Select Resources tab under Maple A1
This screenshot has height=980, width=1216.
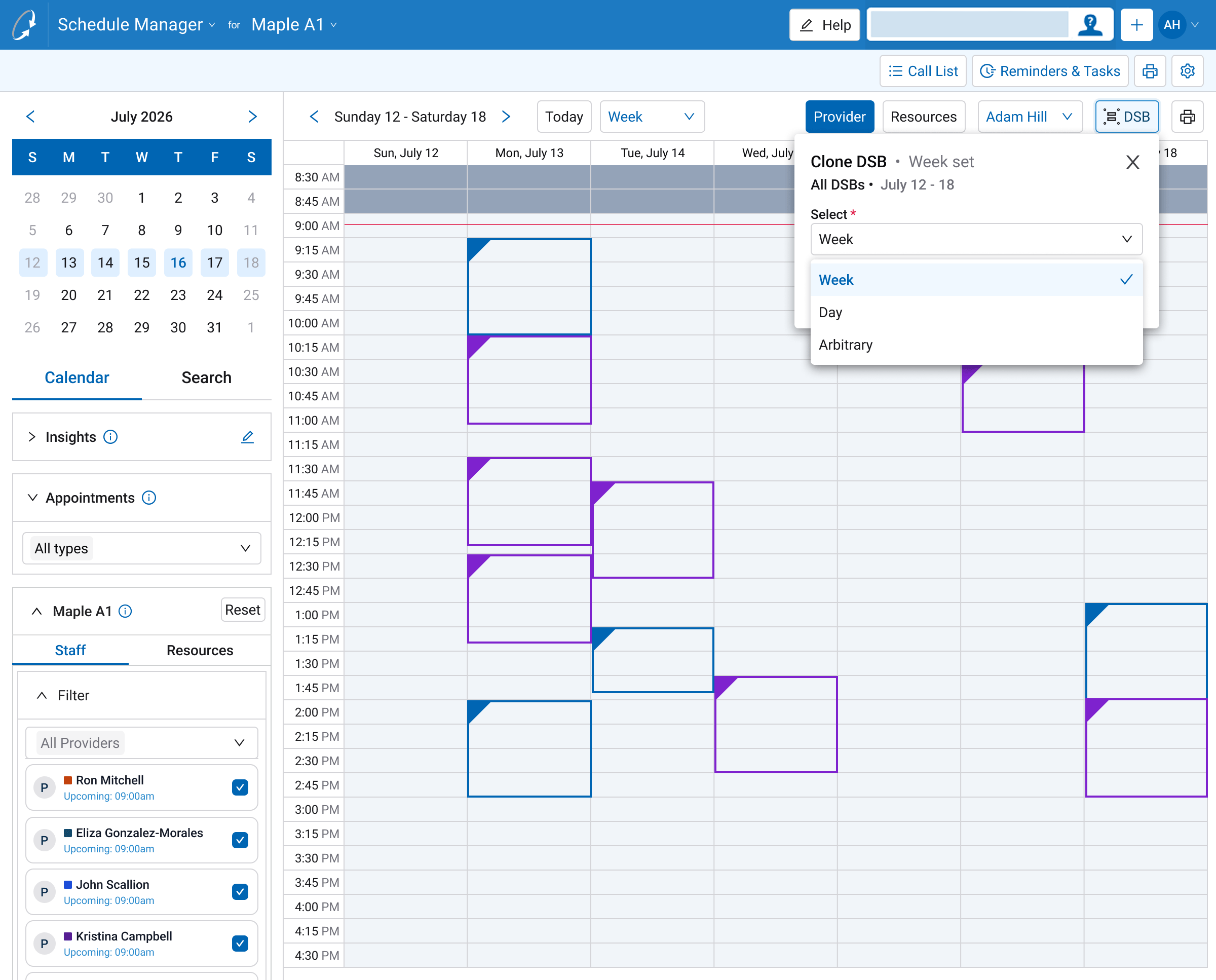tap(200, 650)
